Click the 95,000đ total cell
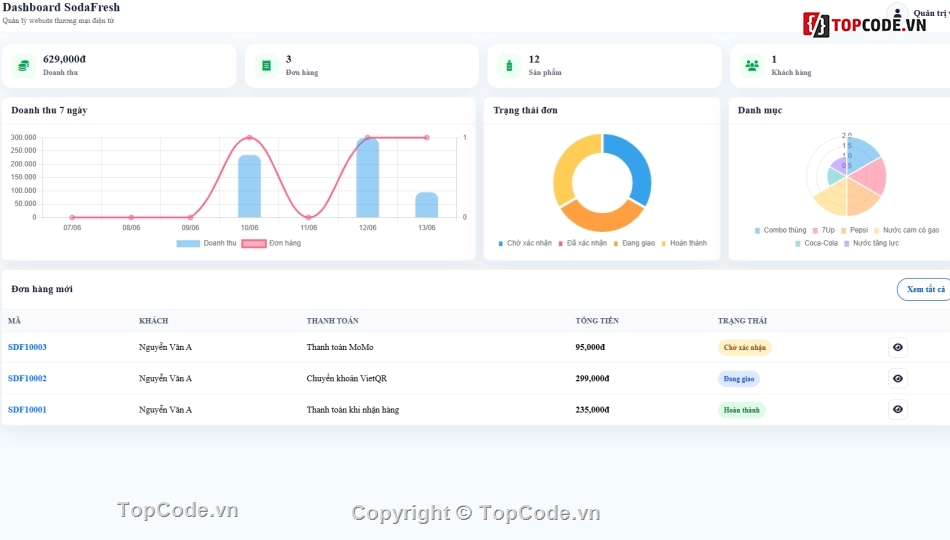950x540 pixels. tap(590, 347)
